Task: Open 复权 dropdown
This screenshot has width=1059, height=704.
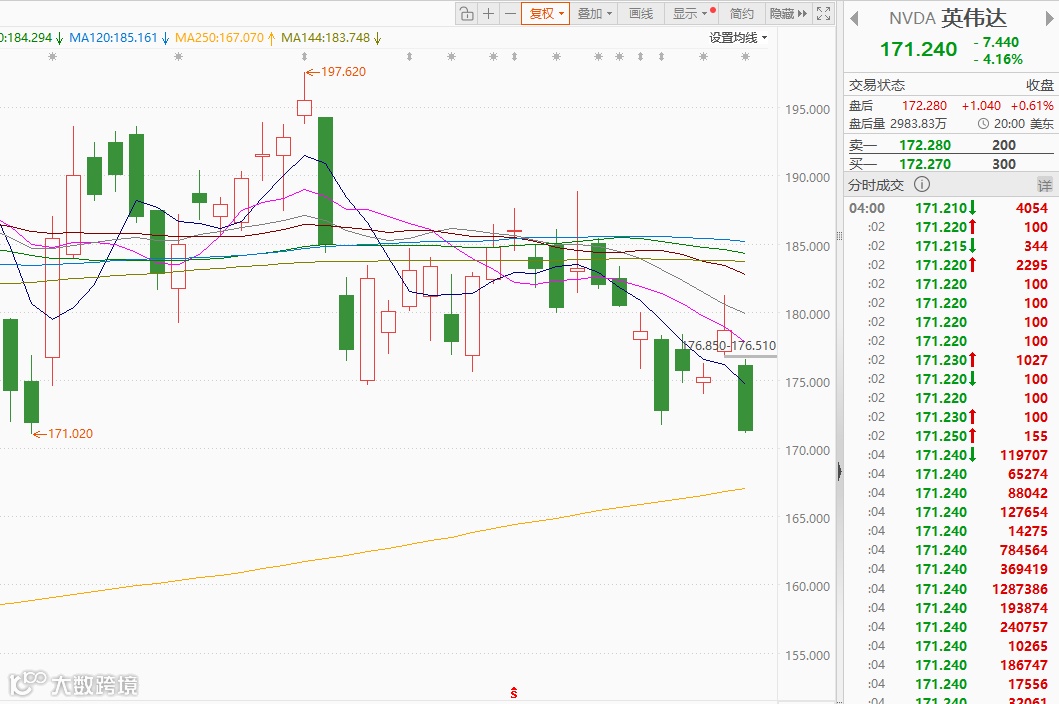Action: pos(546,14)
